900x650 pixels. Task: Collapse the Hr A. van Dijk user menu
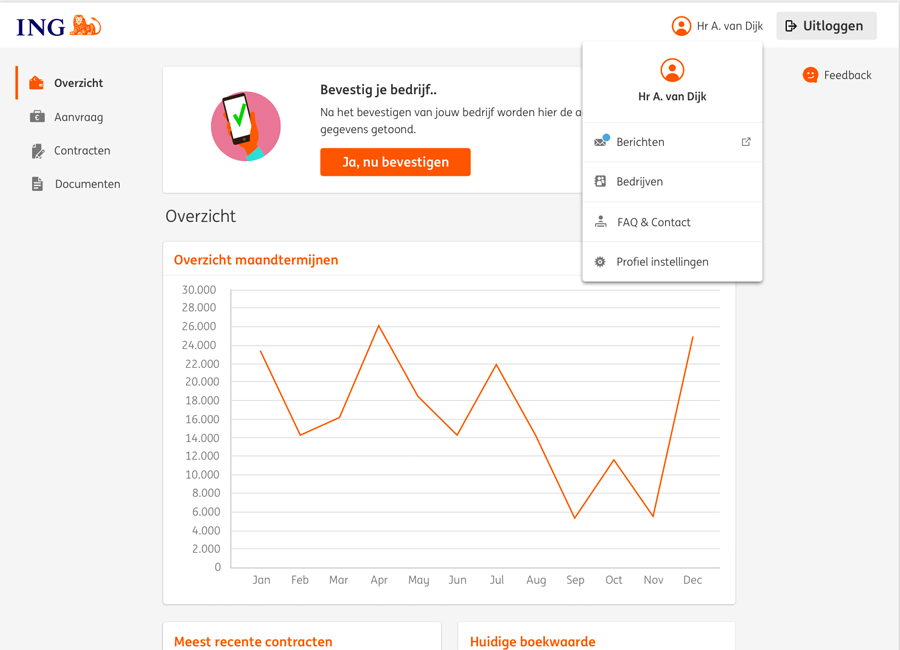[x=717, y=26]
